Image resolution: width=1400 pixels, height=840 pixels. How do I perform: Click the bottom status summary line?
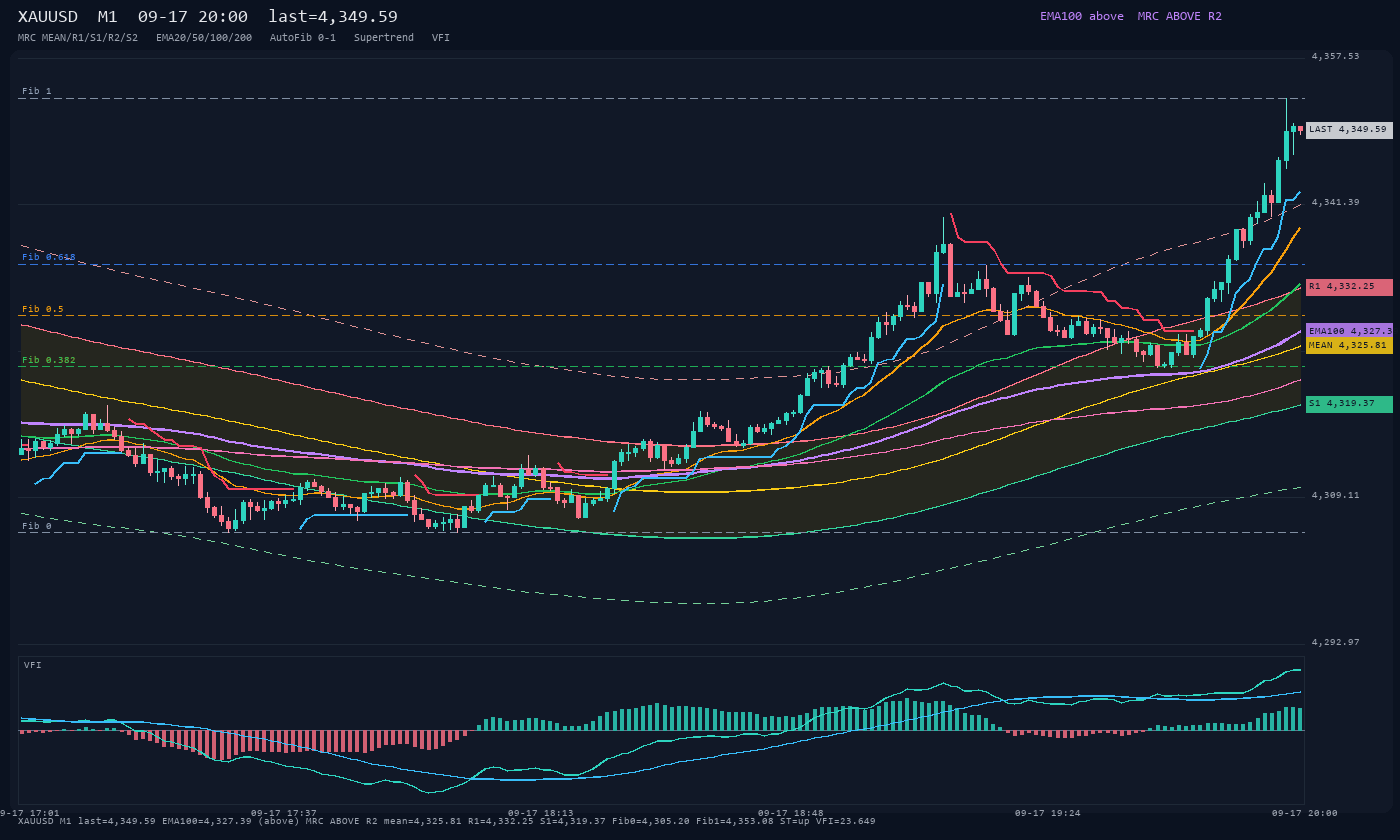pyautogui.click(x=447, y=821)
